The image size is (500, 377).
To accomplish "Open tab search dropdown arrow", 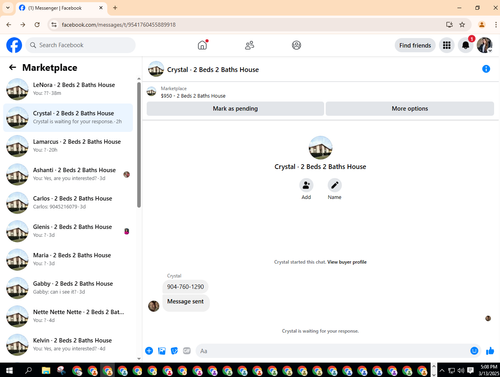I will click(8, 8).
